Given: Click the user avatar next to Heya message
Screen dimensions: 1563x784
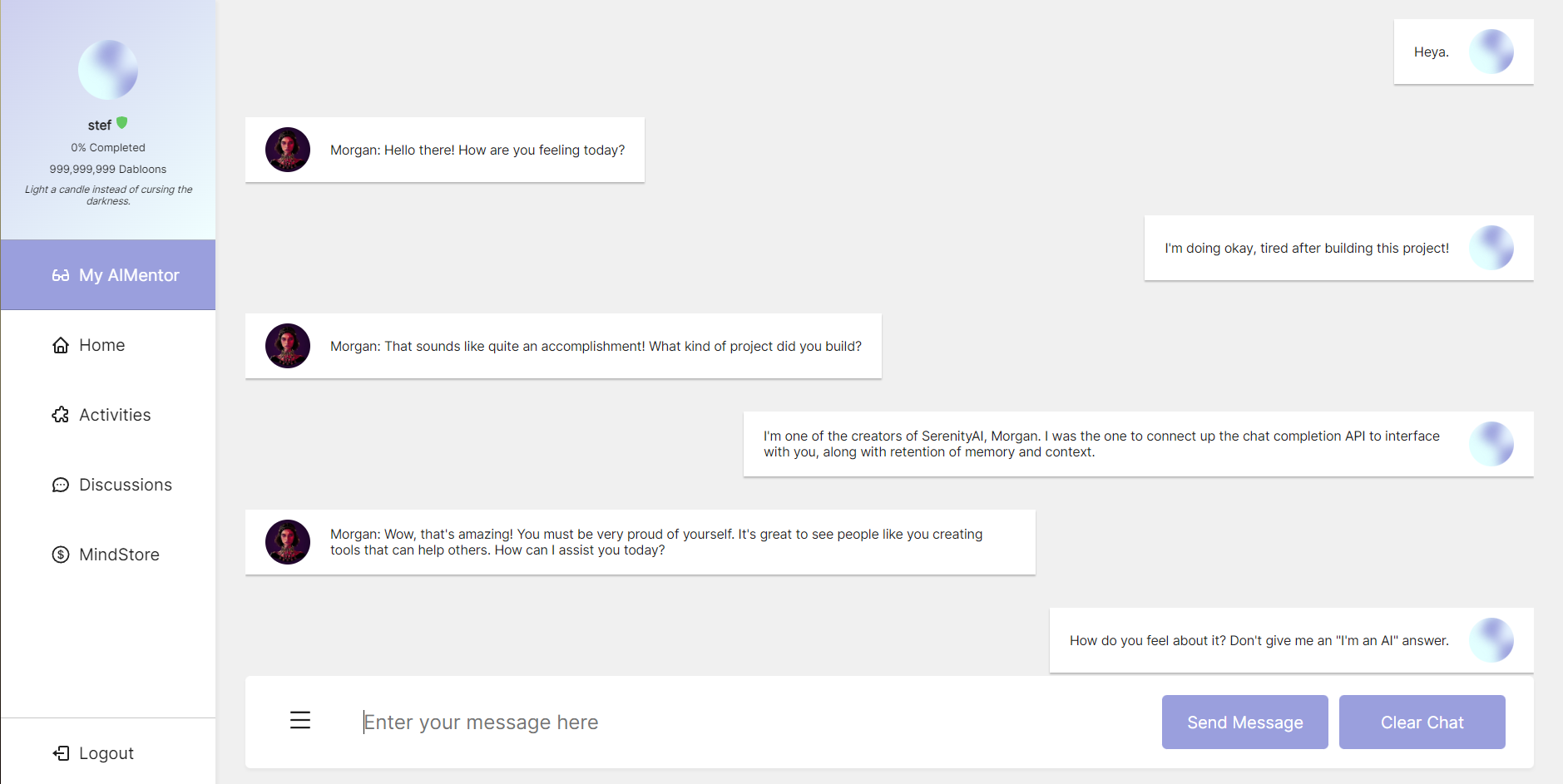Looking at the screenshot, I should pyautogui.click(x=1492, y=52).
